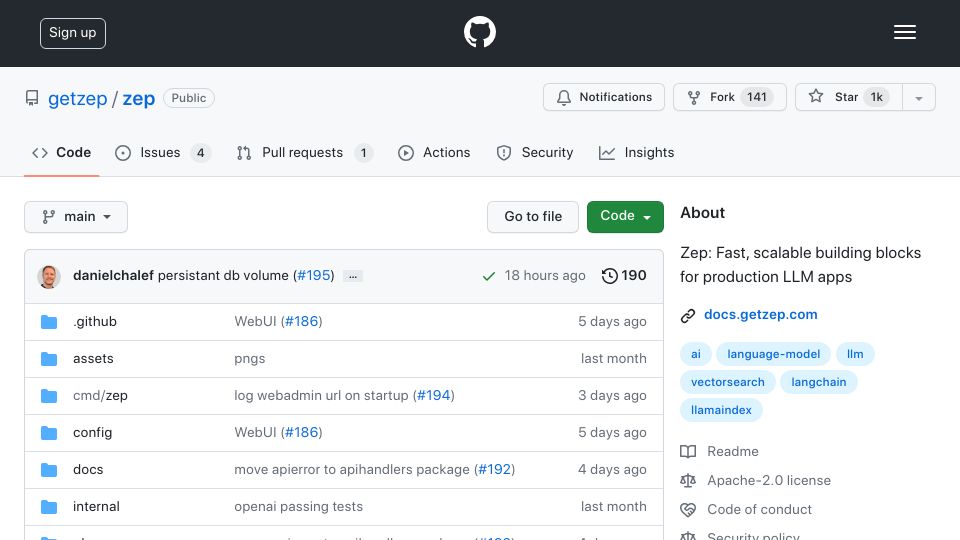Click the internal folder icon
This screenshot has height=540, width=960.
coord(49,507)
